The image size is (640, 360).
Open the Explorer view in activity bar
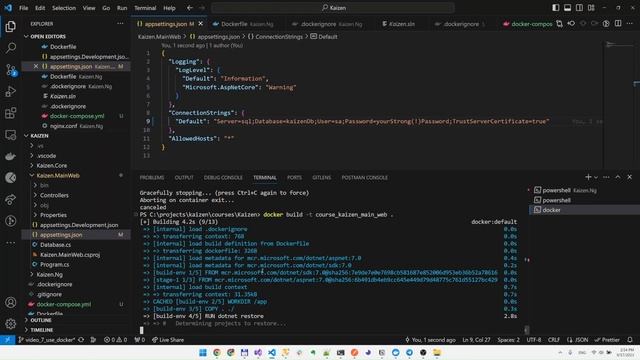coord(11,27)
